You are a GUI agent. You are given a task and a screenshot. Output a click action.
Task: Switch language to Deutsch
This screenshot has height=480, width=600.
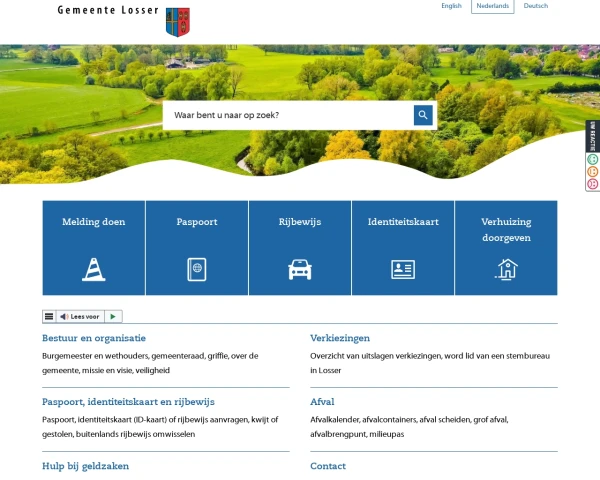coord(536,6)
